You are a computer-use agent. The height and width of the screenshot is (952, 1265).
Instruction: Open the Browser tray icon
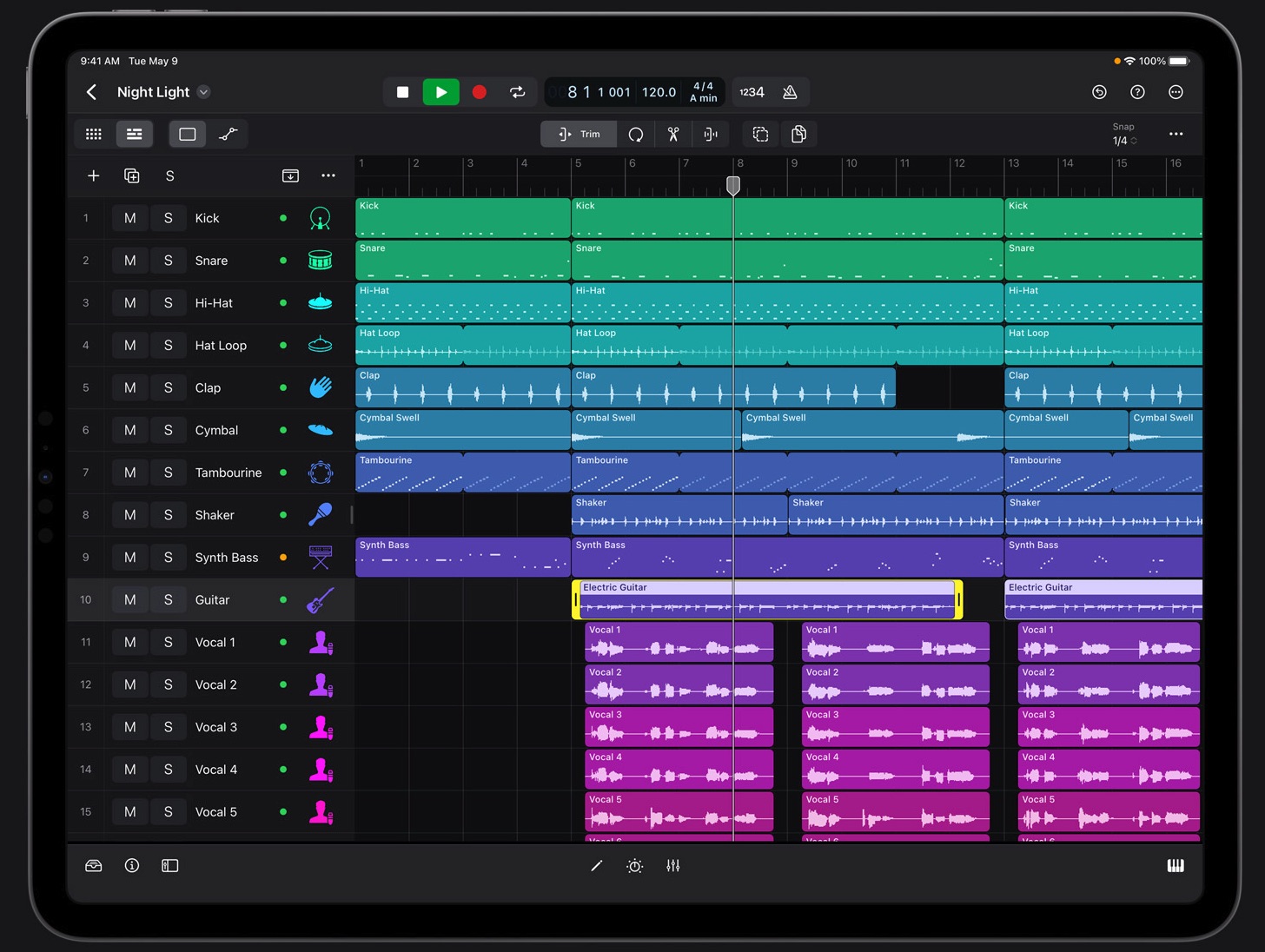point(94,866)
